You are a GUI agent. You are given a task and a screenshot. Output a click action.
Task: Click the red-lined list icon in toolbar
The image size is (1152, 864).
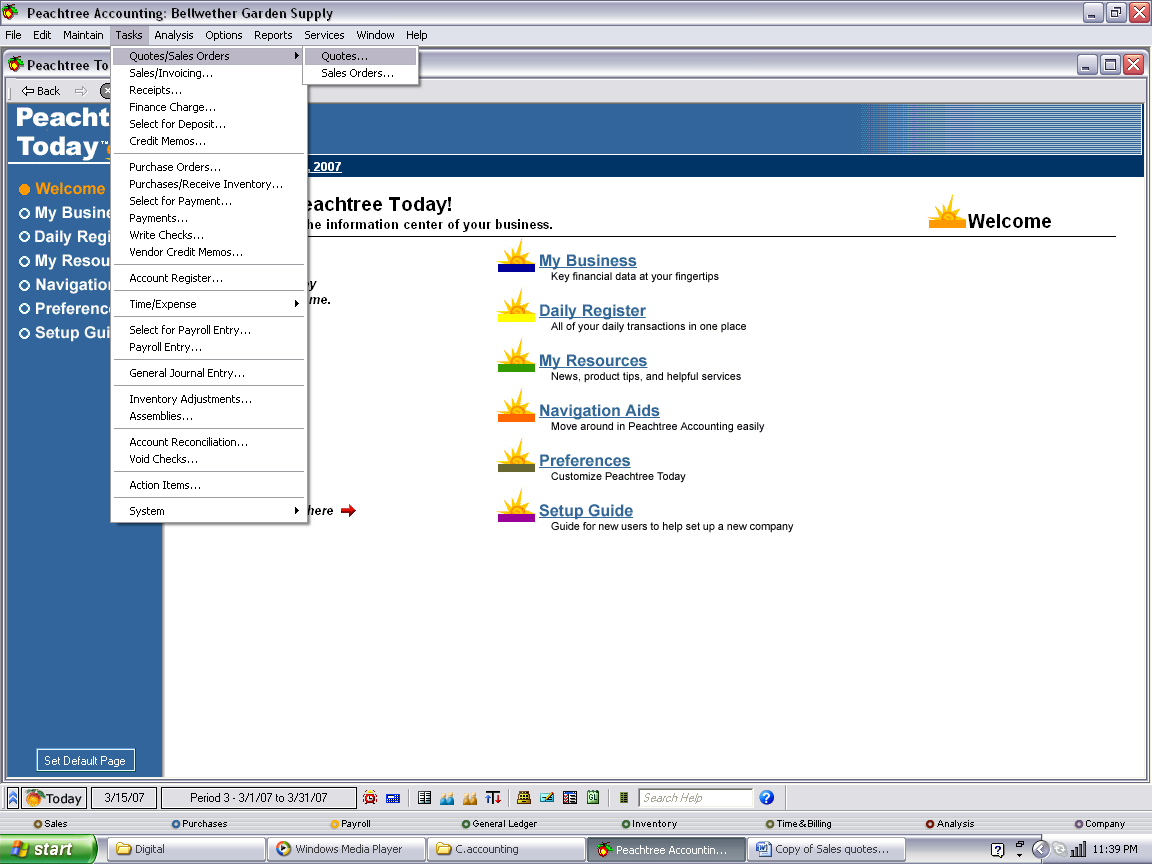click(570, 798)
